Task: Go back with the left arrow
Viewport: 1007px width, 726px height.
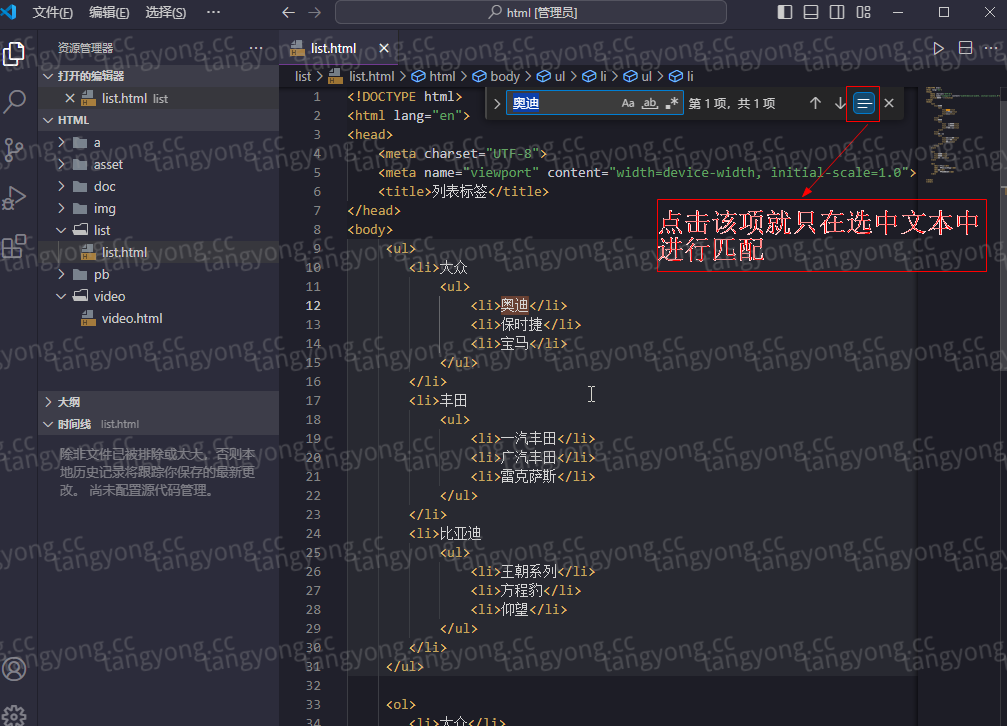Action: (288, 13)
